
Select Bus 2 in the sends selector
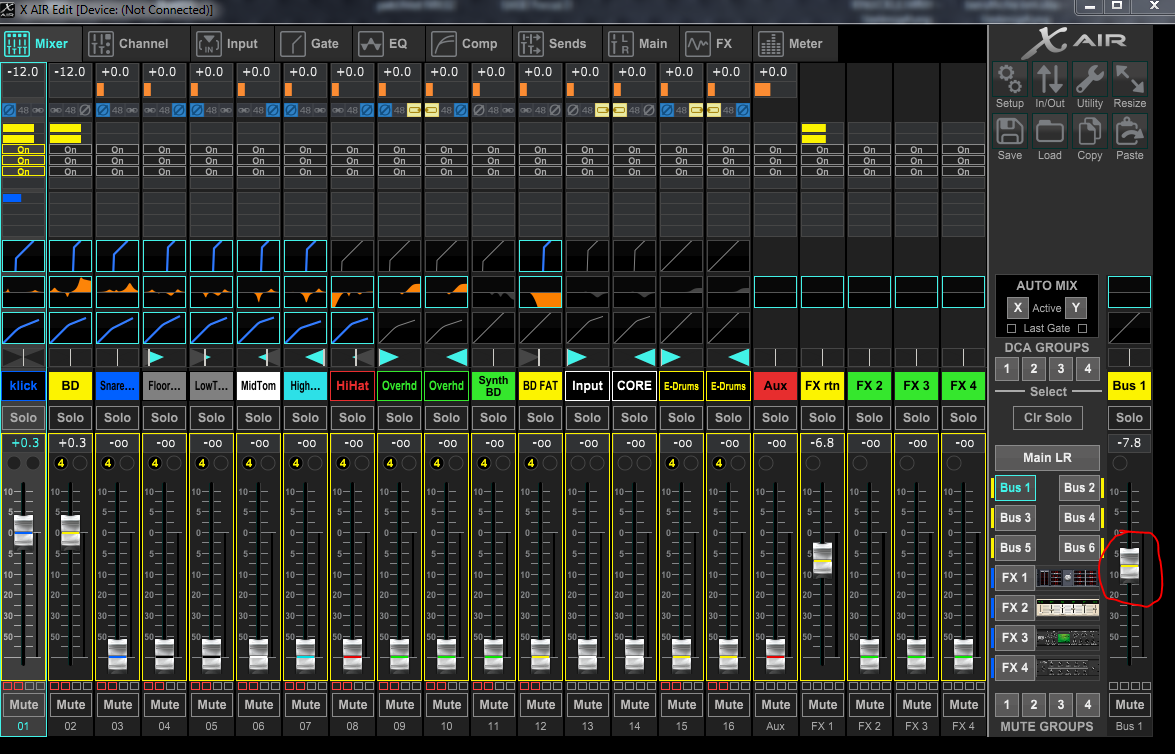(1079, 488)
